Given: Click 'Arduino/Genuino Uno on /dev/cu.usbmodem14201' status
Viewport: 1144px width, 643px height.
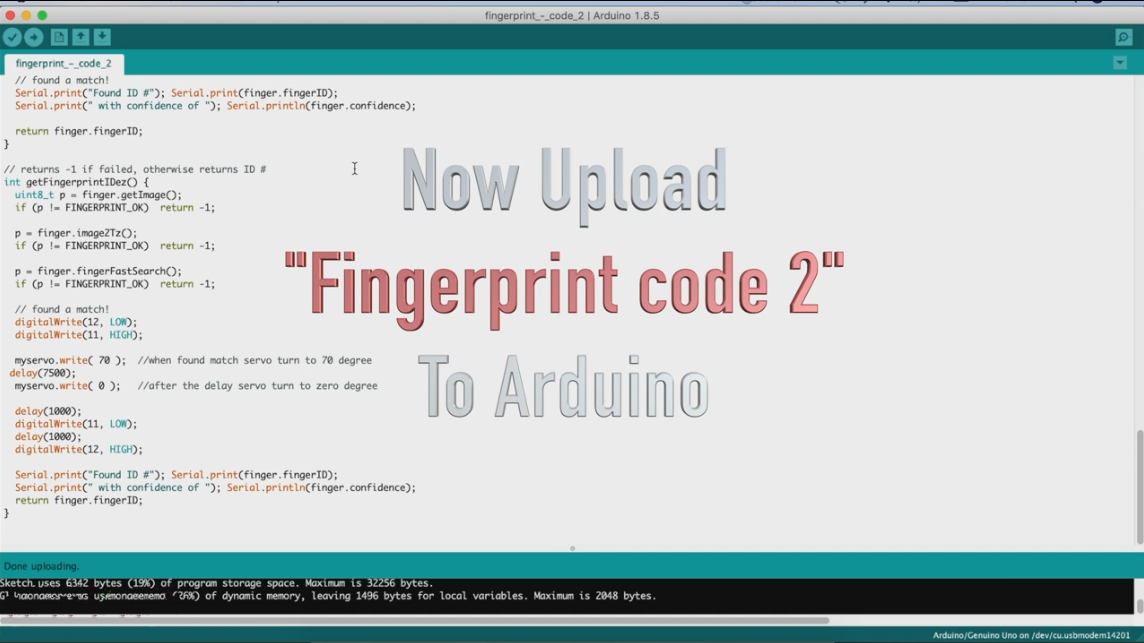Looking at the screenshot, I should (1031, 635).
